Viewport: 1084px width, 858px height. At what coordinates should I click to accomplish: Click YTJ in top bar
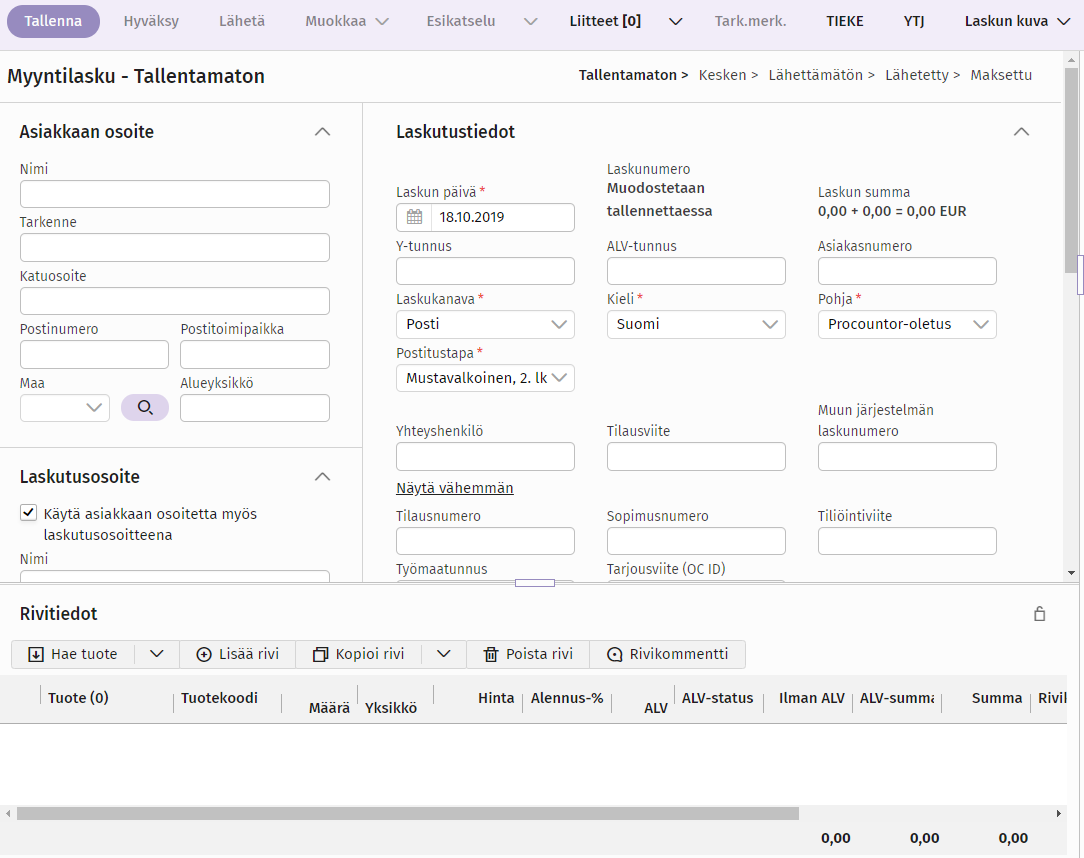click(x=914, y=21)
